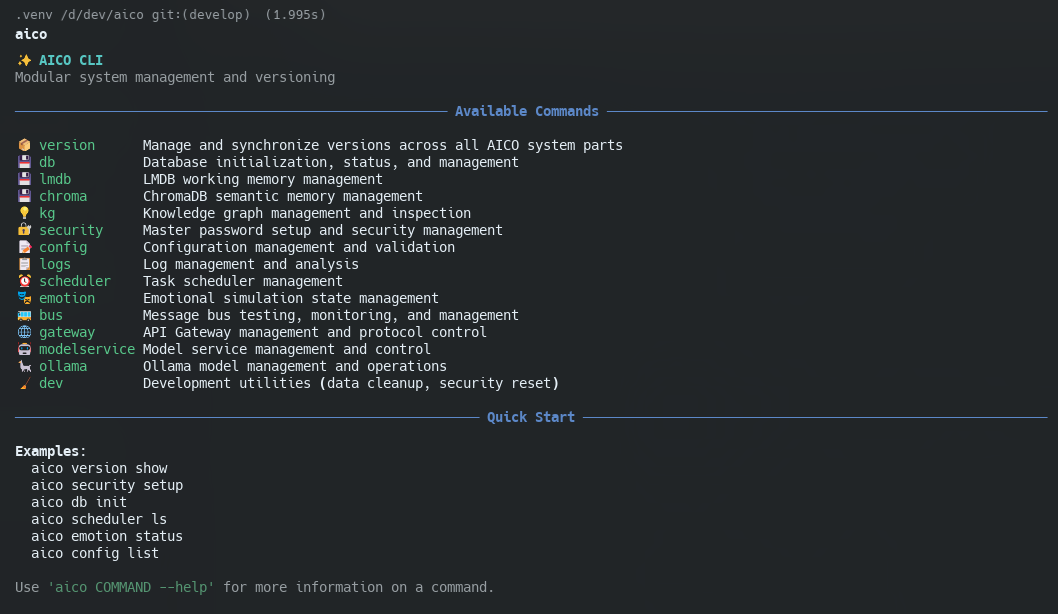Click example 'aico emotion status'

click(107, 536)
